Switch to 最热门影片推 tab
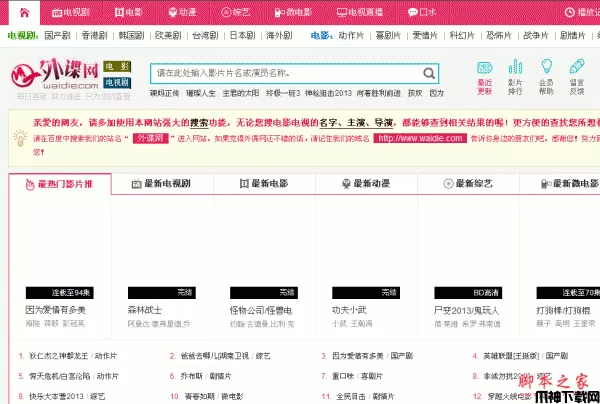The image size is (600, 404). click(60, 184)
